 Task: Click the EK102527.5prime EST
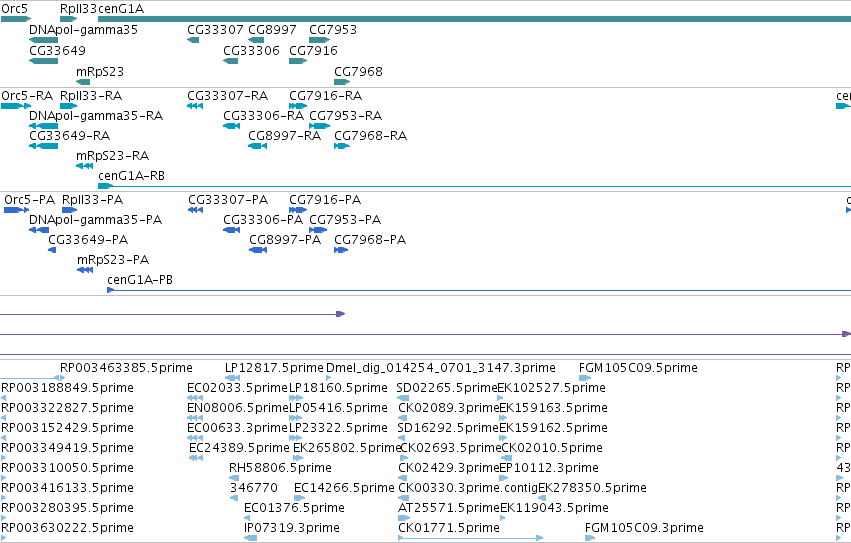(x=500, y=398)
